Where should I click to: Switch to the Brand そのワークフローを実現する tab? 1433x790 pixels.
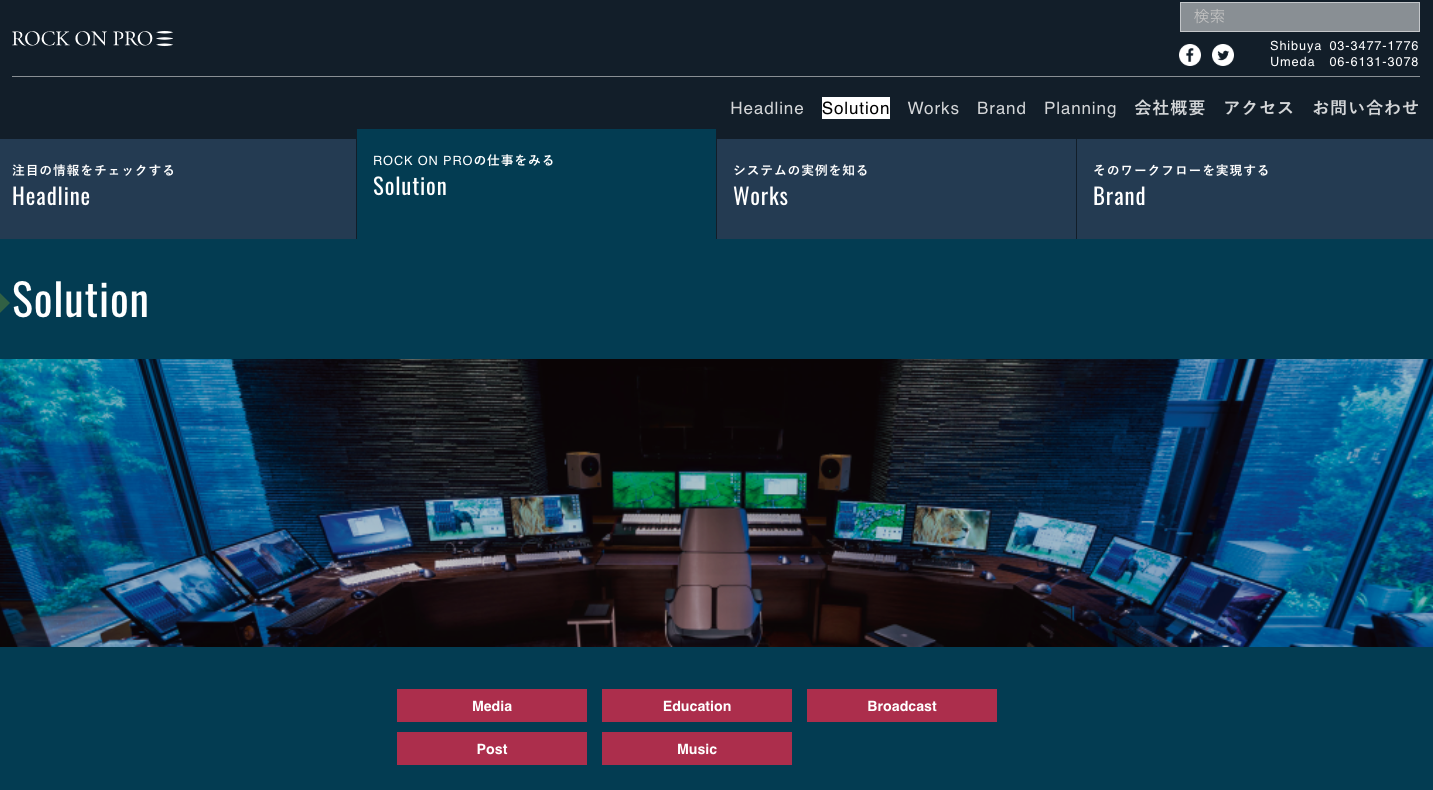[x=1255, y=189]
